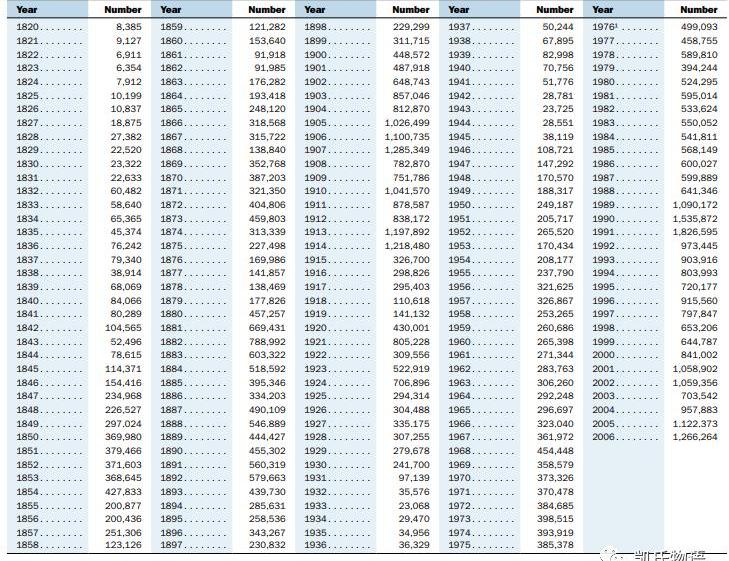Click year 1976 with footnote
Viewport: 729px width, 561px height.
(605, 27)
